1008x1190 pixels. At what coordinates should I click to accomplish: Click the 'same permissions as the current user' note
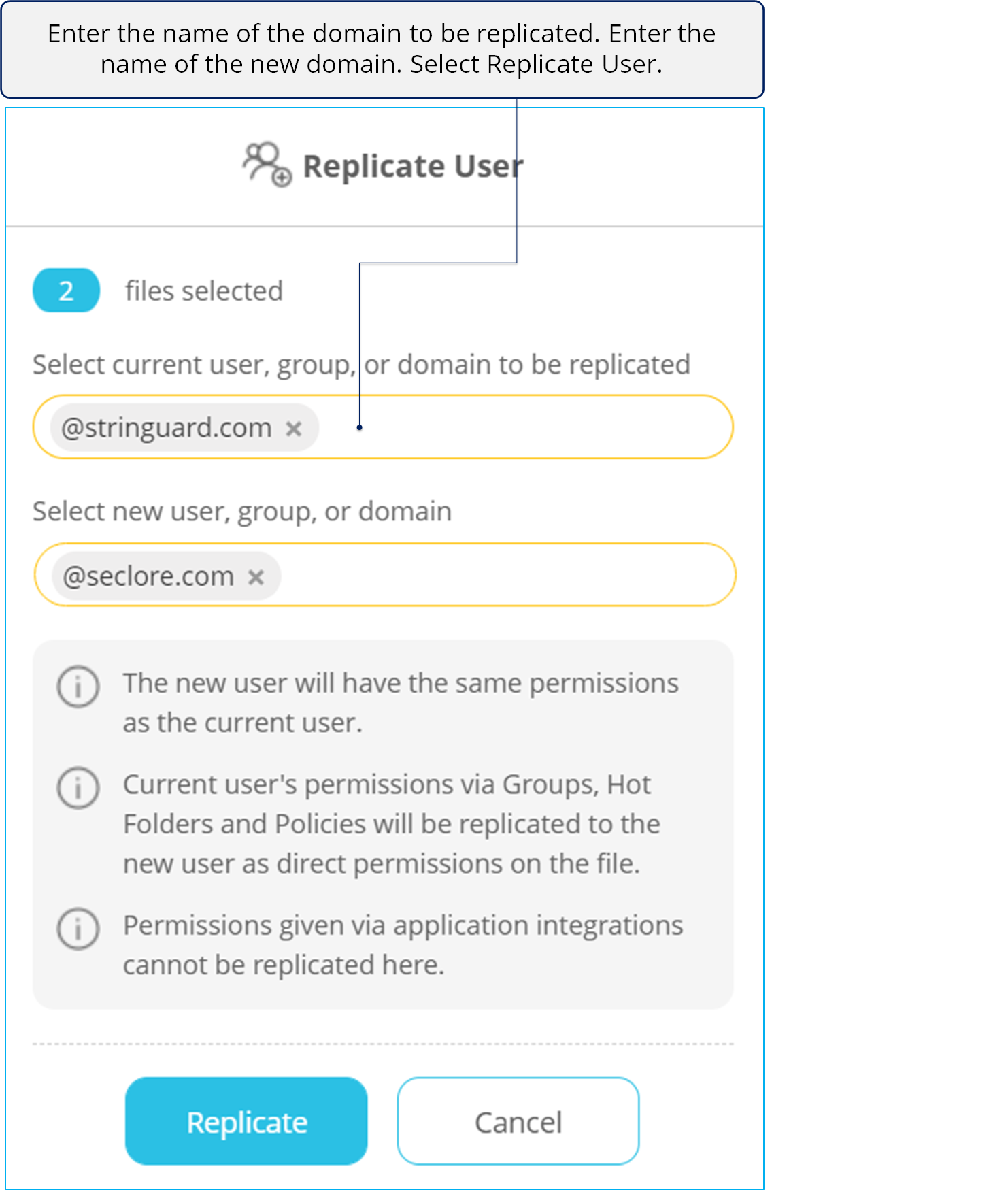click(401, 703)
